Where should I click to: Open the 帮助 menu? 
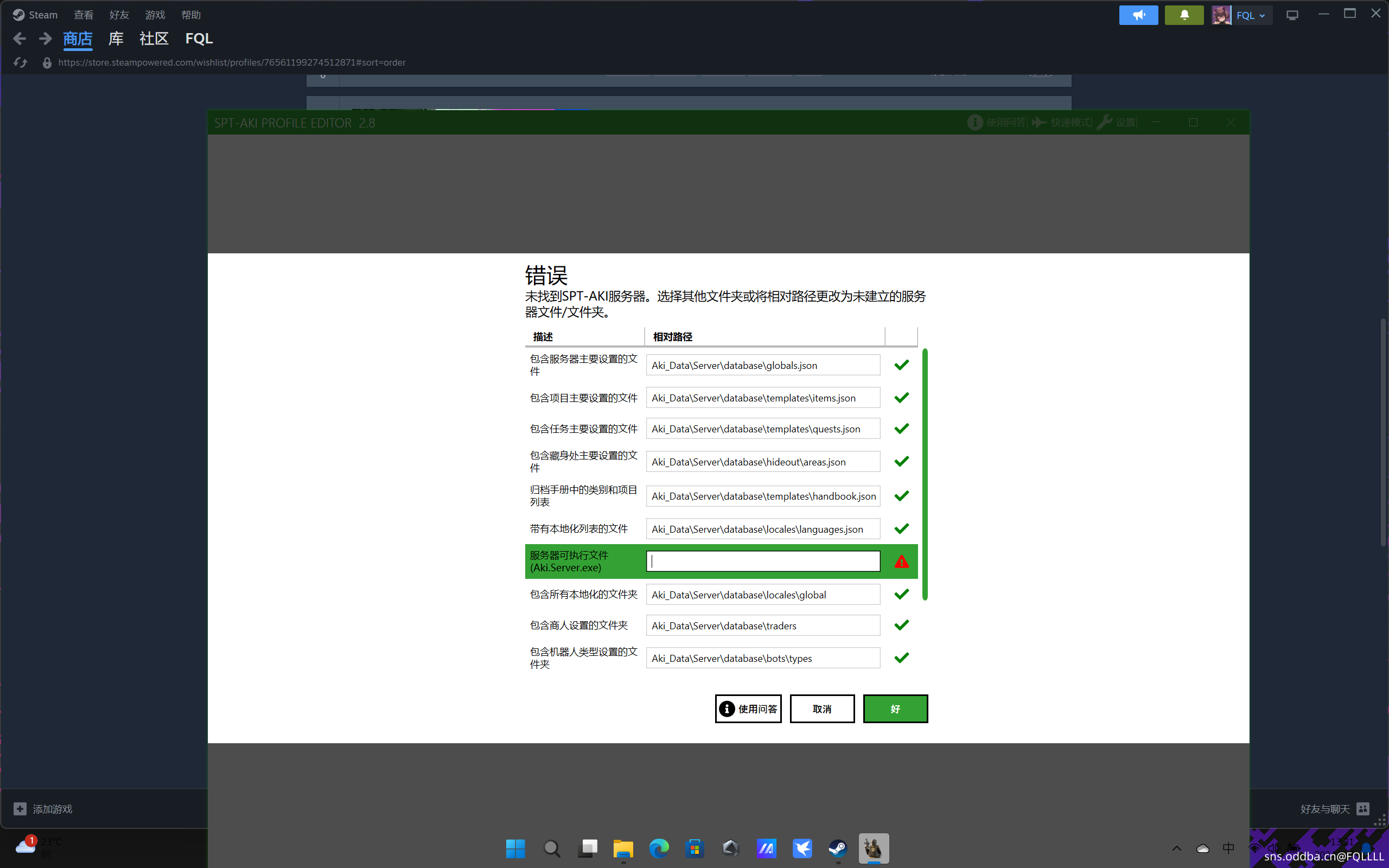191,15
